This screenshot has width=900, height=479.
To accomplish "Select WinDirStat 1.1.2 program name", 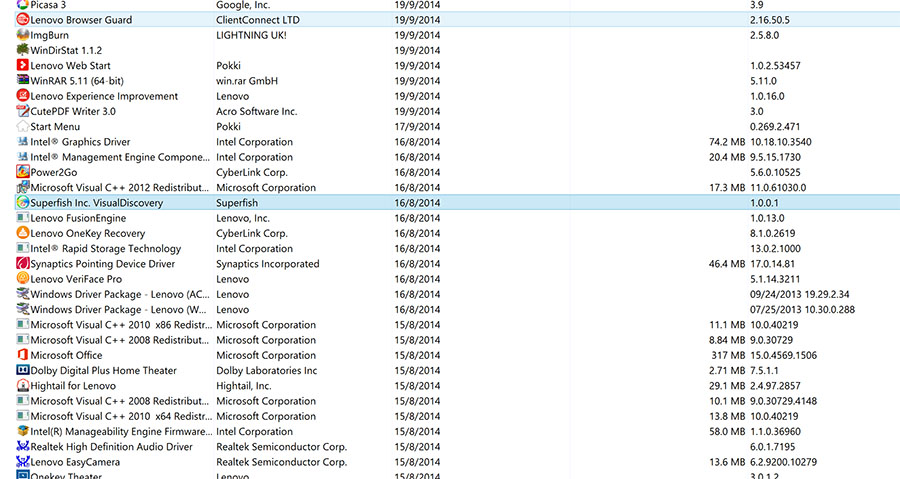I will pos(66,50).
